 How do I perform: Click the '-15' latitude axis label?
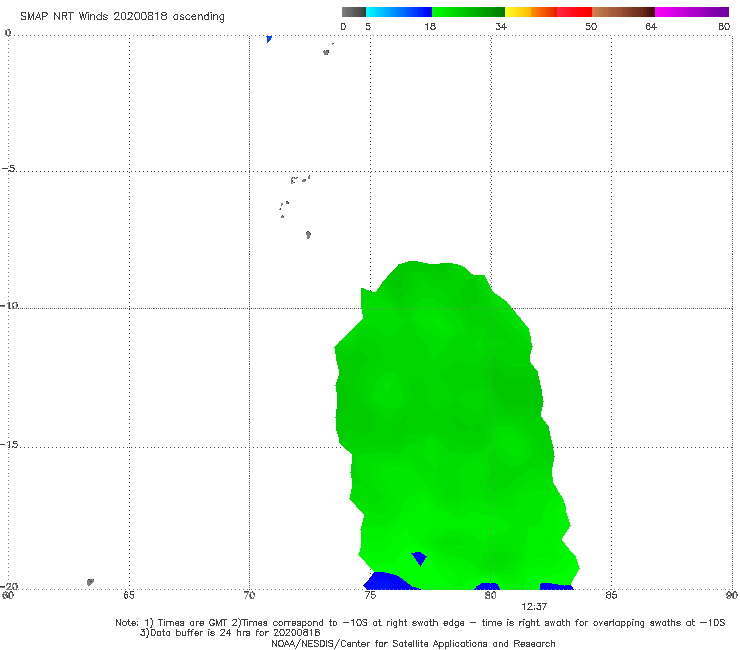point(9,444)
